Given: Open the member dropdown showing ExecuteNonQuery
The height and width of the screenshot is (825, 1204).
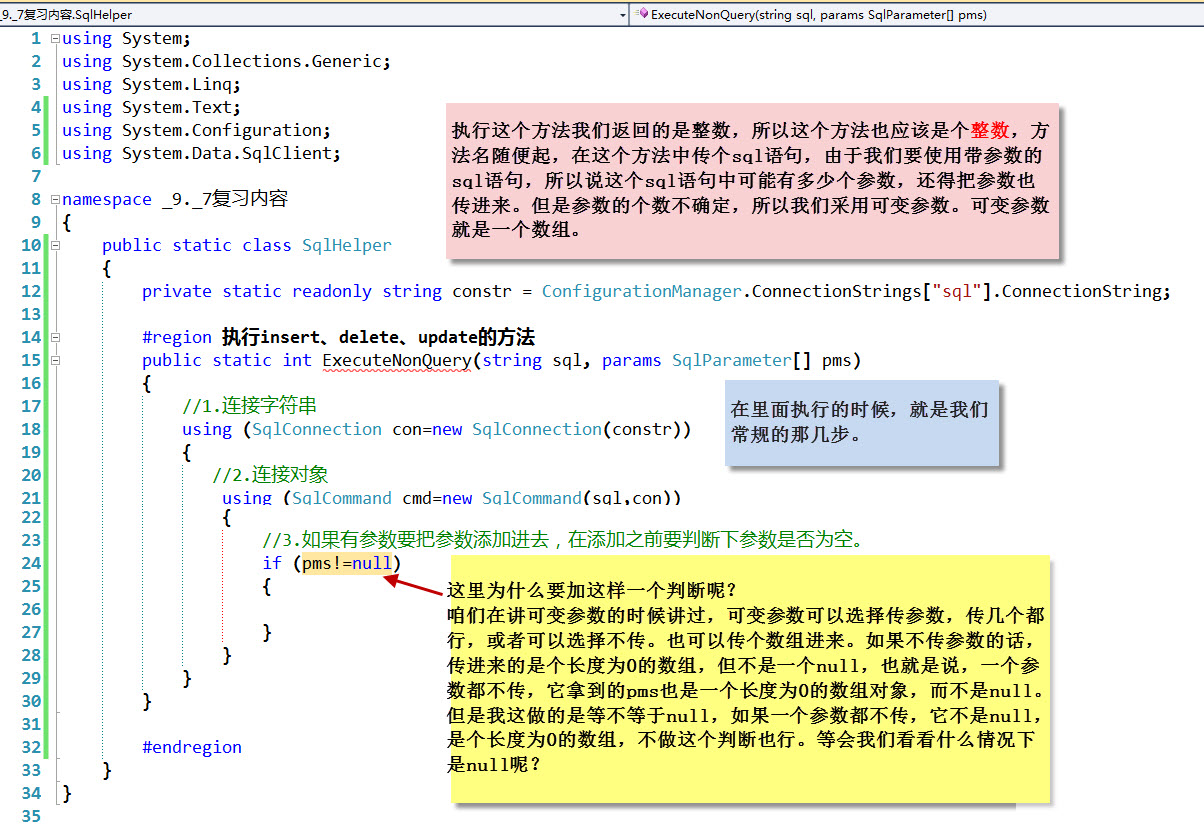Looking at the screenshot, I should coord(917,14).
